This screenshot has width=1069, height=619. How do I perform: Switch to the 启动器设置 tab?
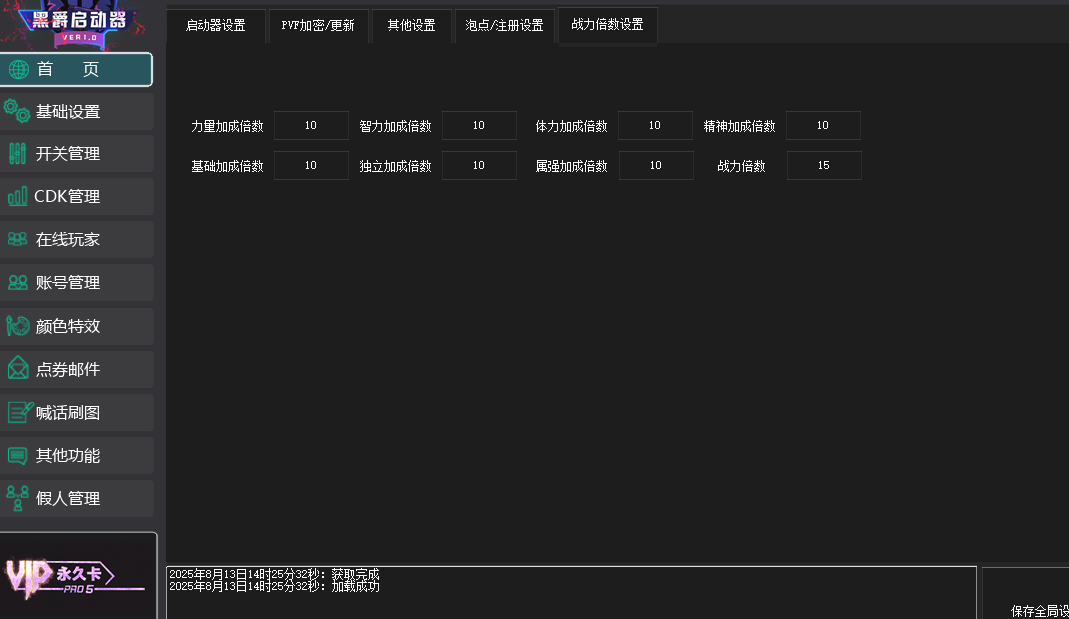point(215,26)
